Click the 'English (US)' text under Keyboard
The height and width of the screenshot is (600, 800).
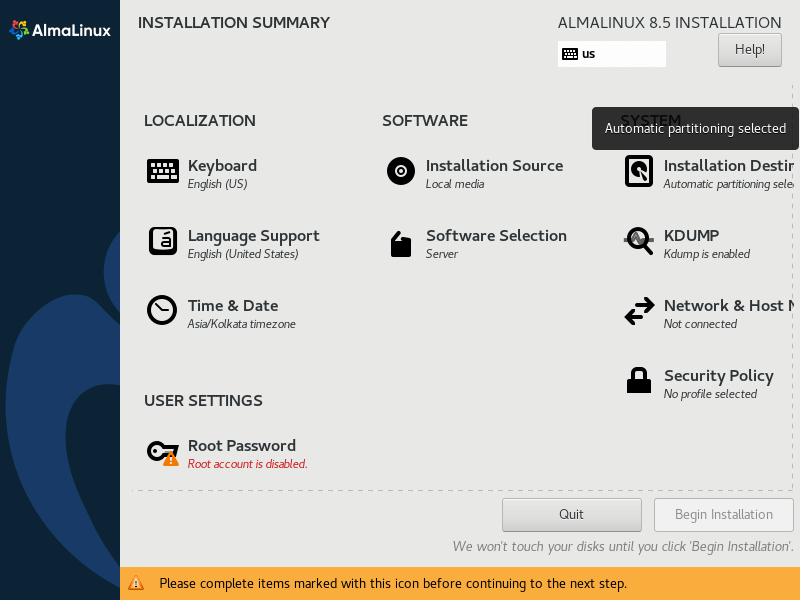tap(217, 184)
